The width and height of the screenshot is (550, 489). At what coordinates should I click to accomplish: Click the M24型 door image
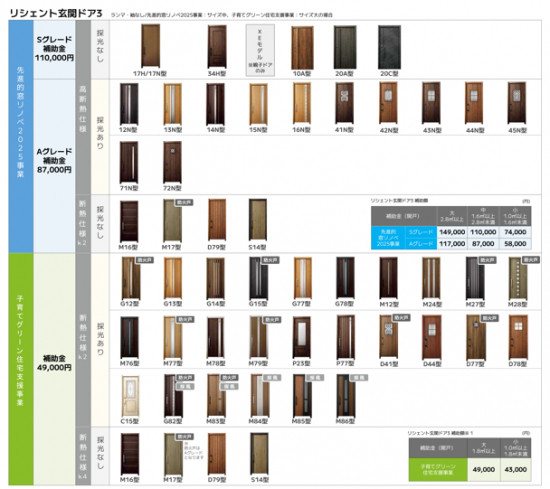(x=431, y=278)
